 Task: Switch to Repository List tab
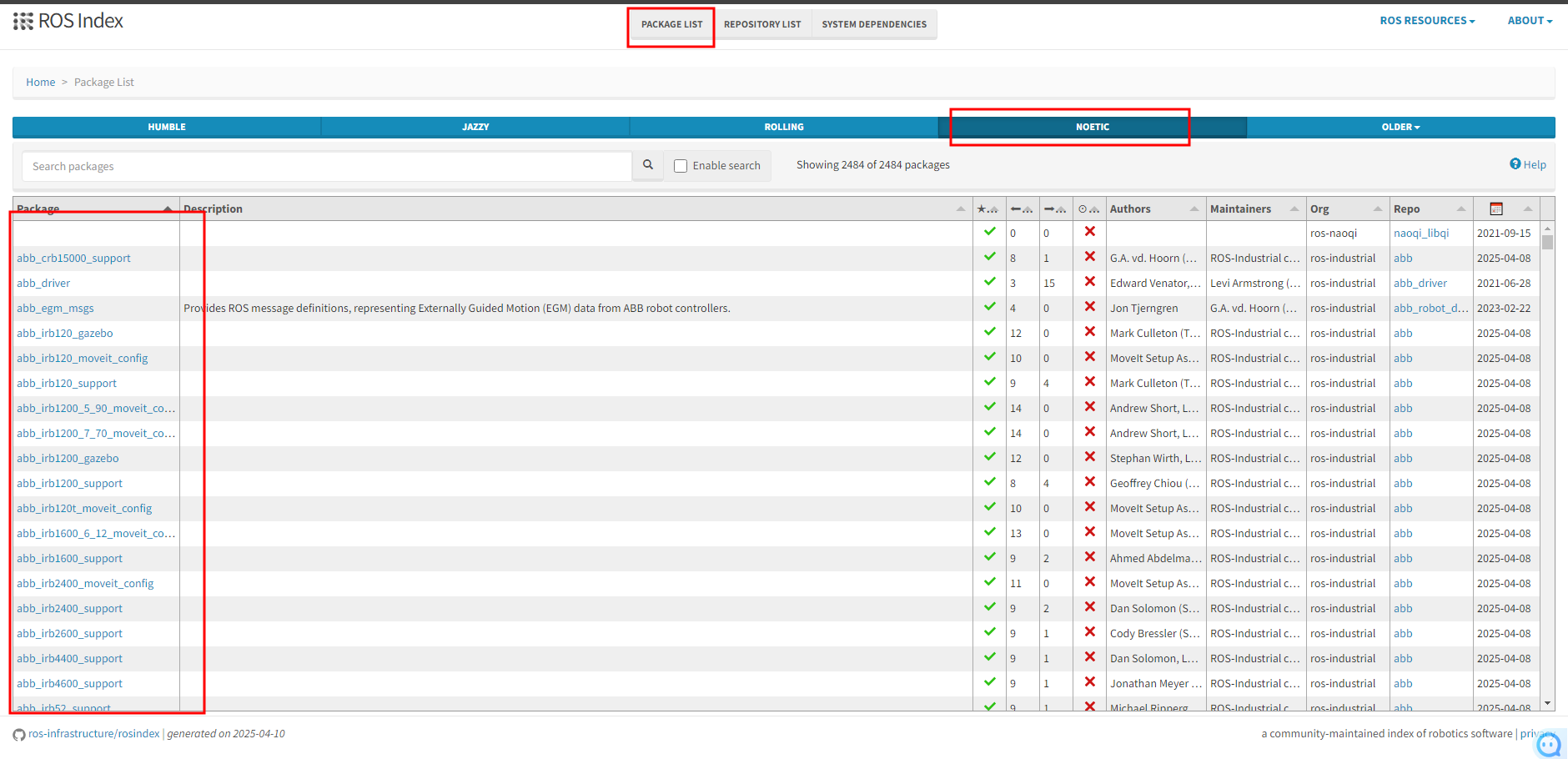point(762,24)
